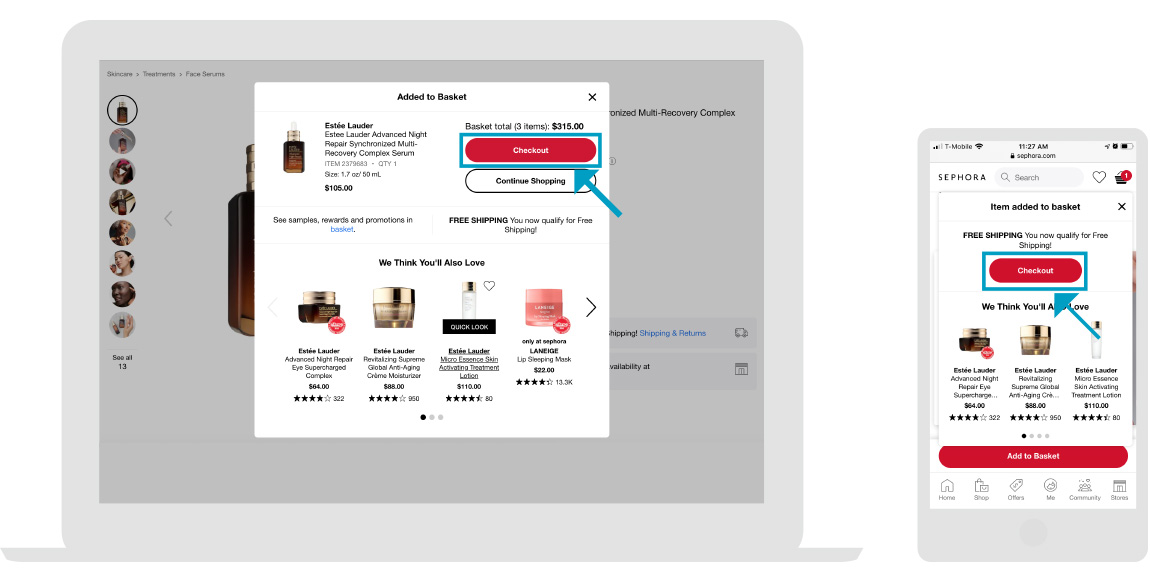The height and width of the screenshot is (578, 1150).
Task: Tap the phone's red Add to Basket button
Action: (x=1033, y=456)
